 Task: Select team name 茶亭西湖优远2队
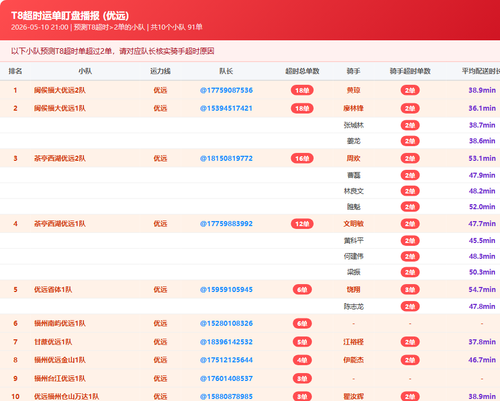(x=60, y=158)
